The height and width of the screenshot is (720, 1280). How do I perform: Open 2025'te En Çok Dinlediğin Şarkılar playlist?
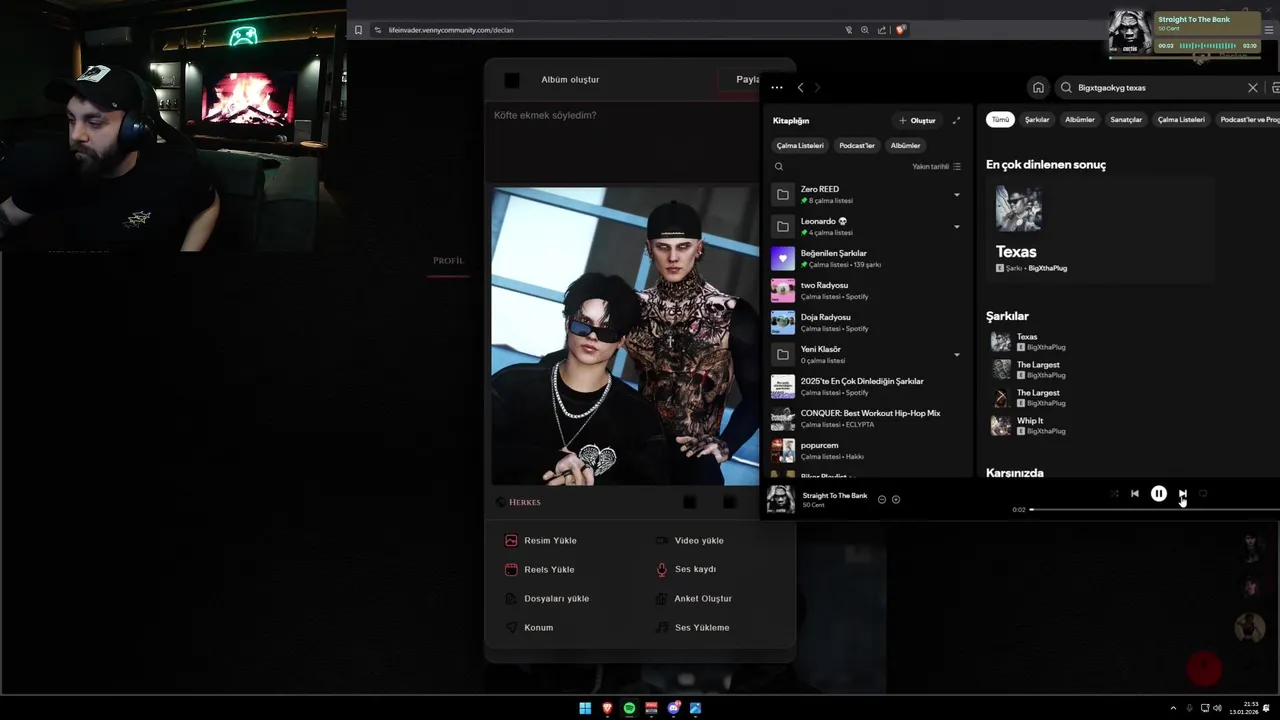pyautogui.click(x=866, y=386)
